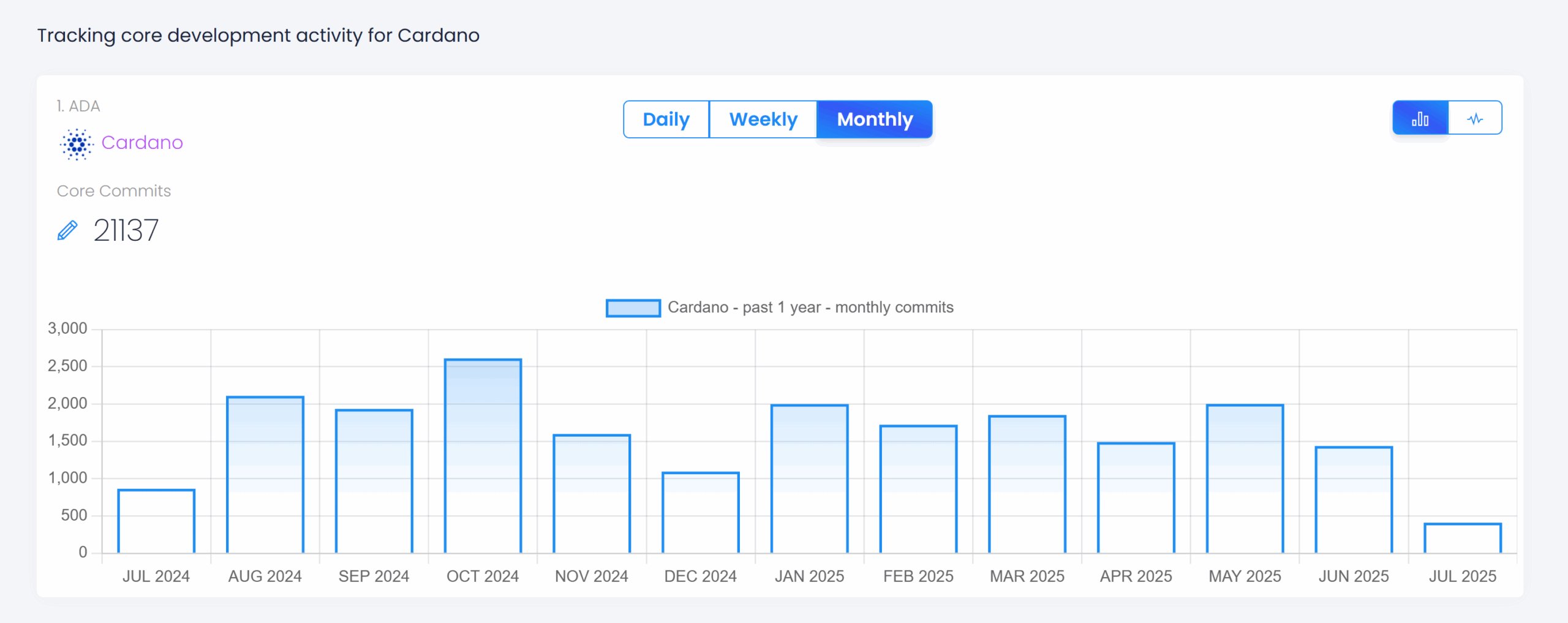Click the 'OCT 2024' axis label
The height and width of the screenshot is (623, 1568).
(x=483, y=576)
